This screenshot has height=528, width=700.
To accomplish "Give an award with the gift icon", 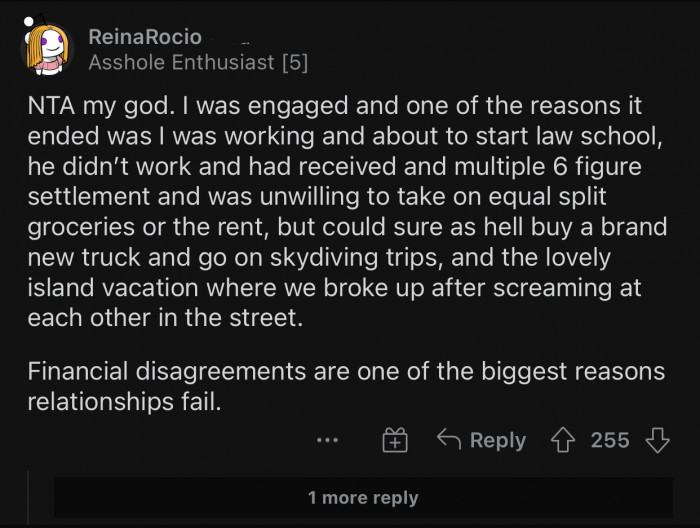I will click(395, 440).
